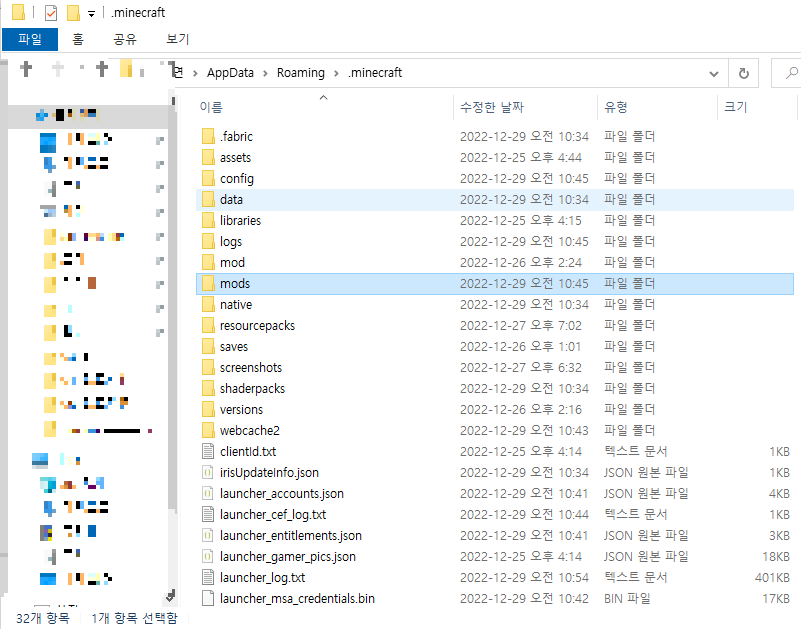The width and height of the screenshot is (801, 629).
Task: Click the launcher_cef_log.txt file icon
Action: click(208, 515)
